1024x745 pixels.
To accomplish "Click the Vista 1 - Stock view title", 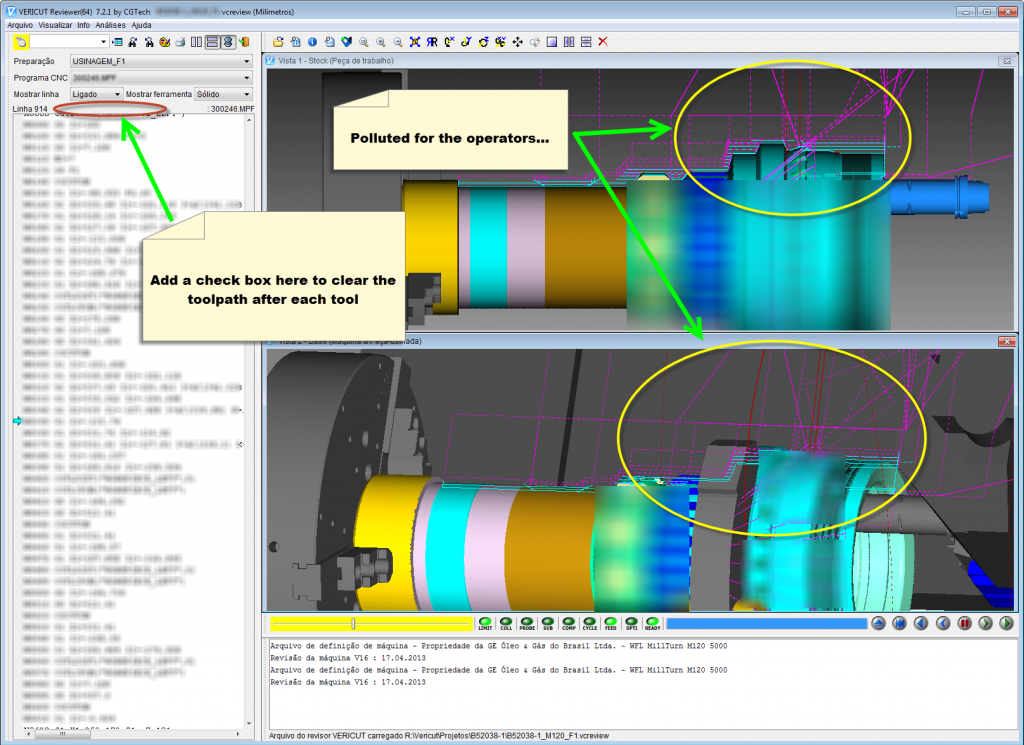I will tap(336, 61).
